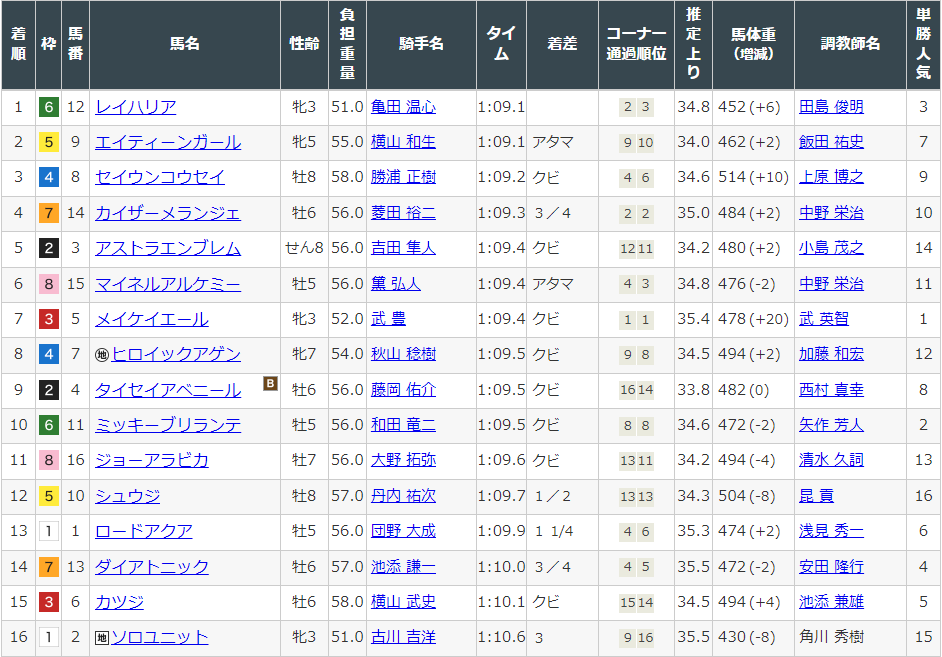Viewport: 942px width, 657px height.
Task: Click the circled 地 icon before ヒロイックアゲン
Action: coord(102,355)
